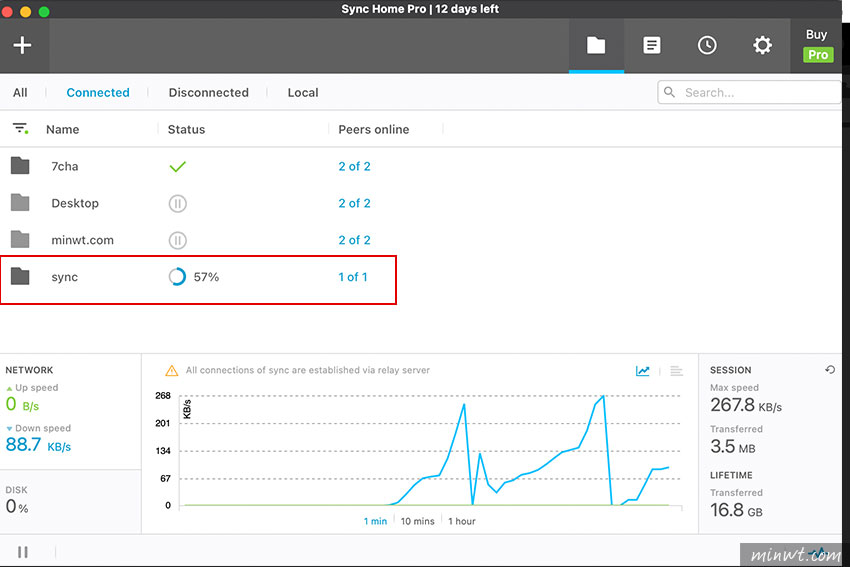850x567 pixels.
Task: Click the plus icon to add a folder
Action: [x=22, y=45]
